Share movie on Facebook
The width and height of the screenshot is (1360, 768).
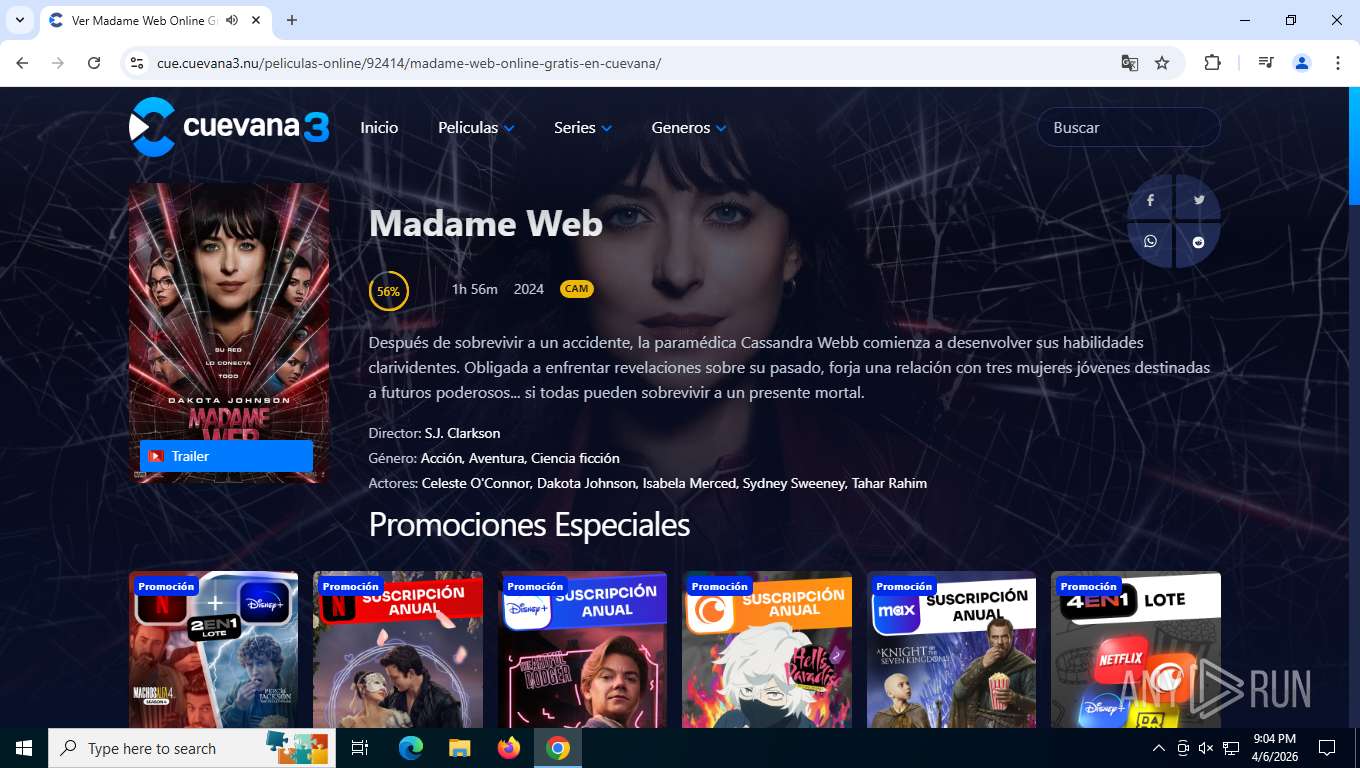[1150, 199]
